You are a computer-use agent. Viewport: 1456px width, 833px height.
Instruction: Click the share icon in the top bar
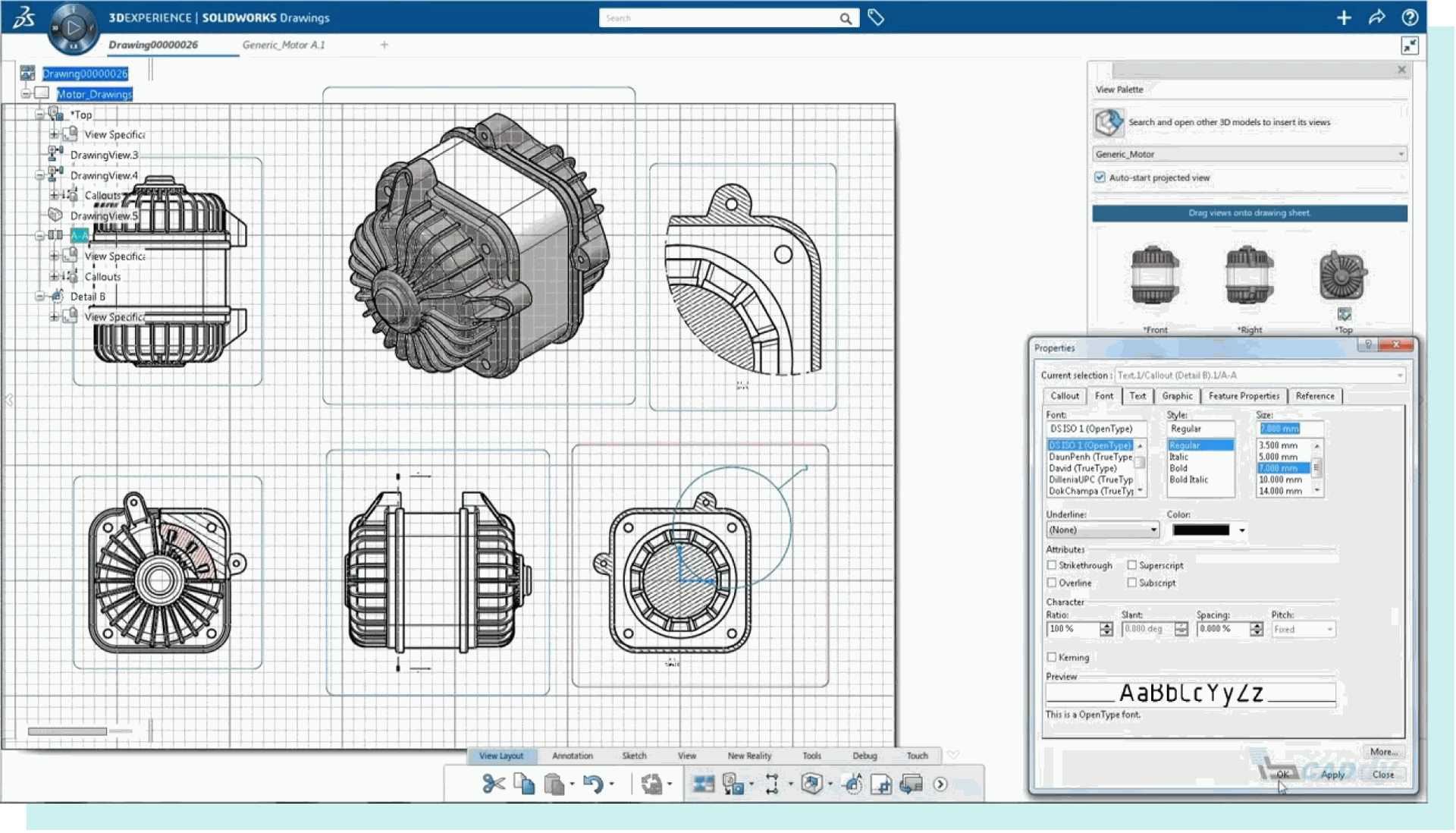point(1377,17)
